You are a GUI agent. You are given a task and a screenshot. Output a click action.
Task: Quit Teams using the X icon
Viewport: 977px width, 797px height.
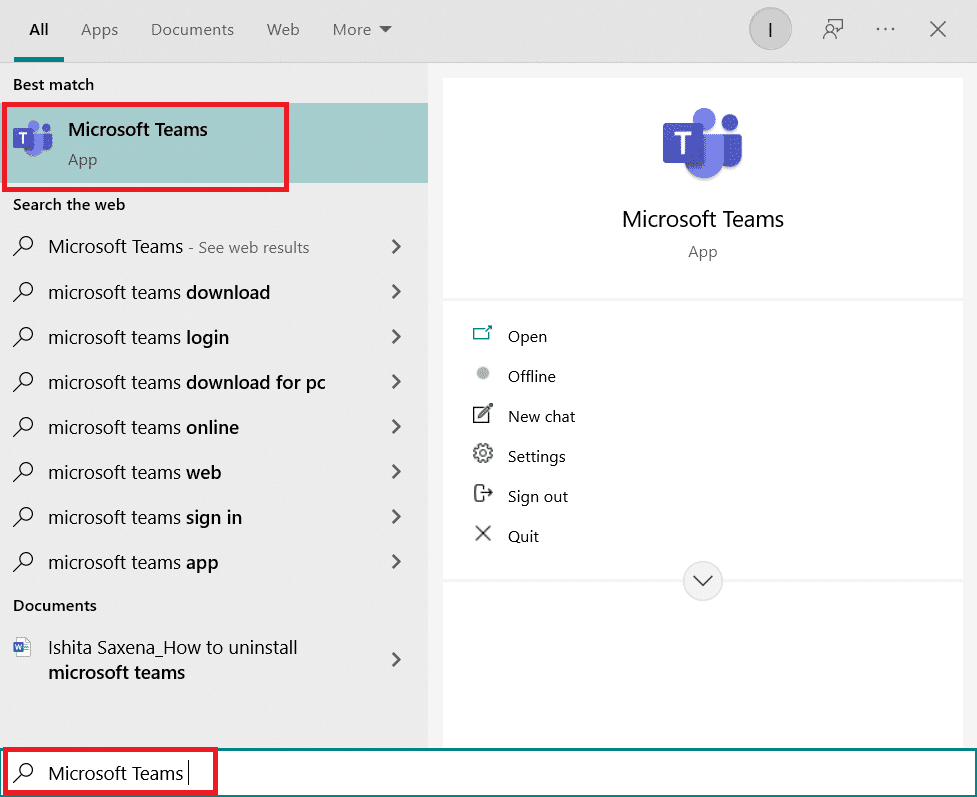pyautogui.click(x=484, y=535)
